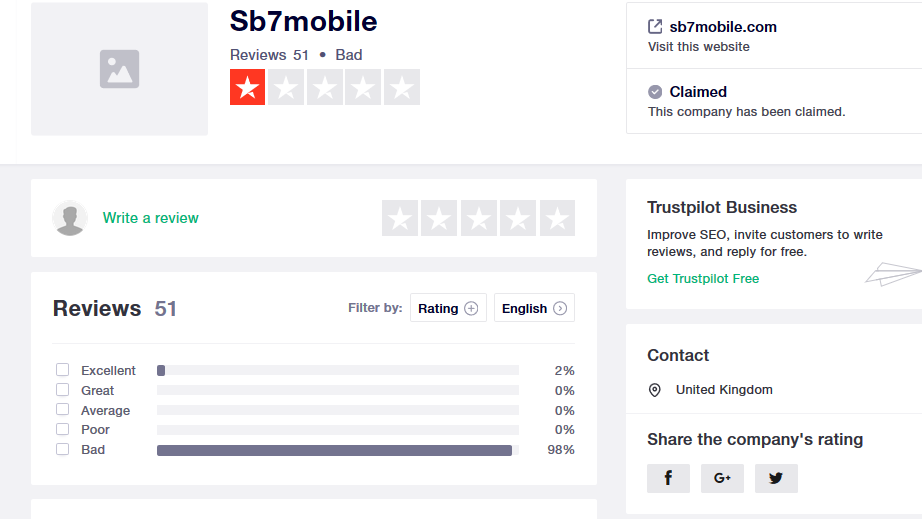Visit the sb7mobile.com website link
Viewport: 922px width, 519px height.
pos(723,27)
